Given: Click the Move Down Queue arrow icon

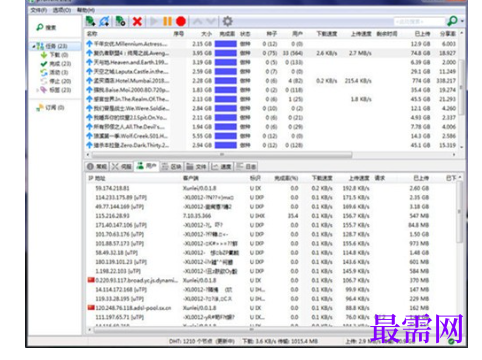Looking at the screenshot, I should [x=211, y=22].
